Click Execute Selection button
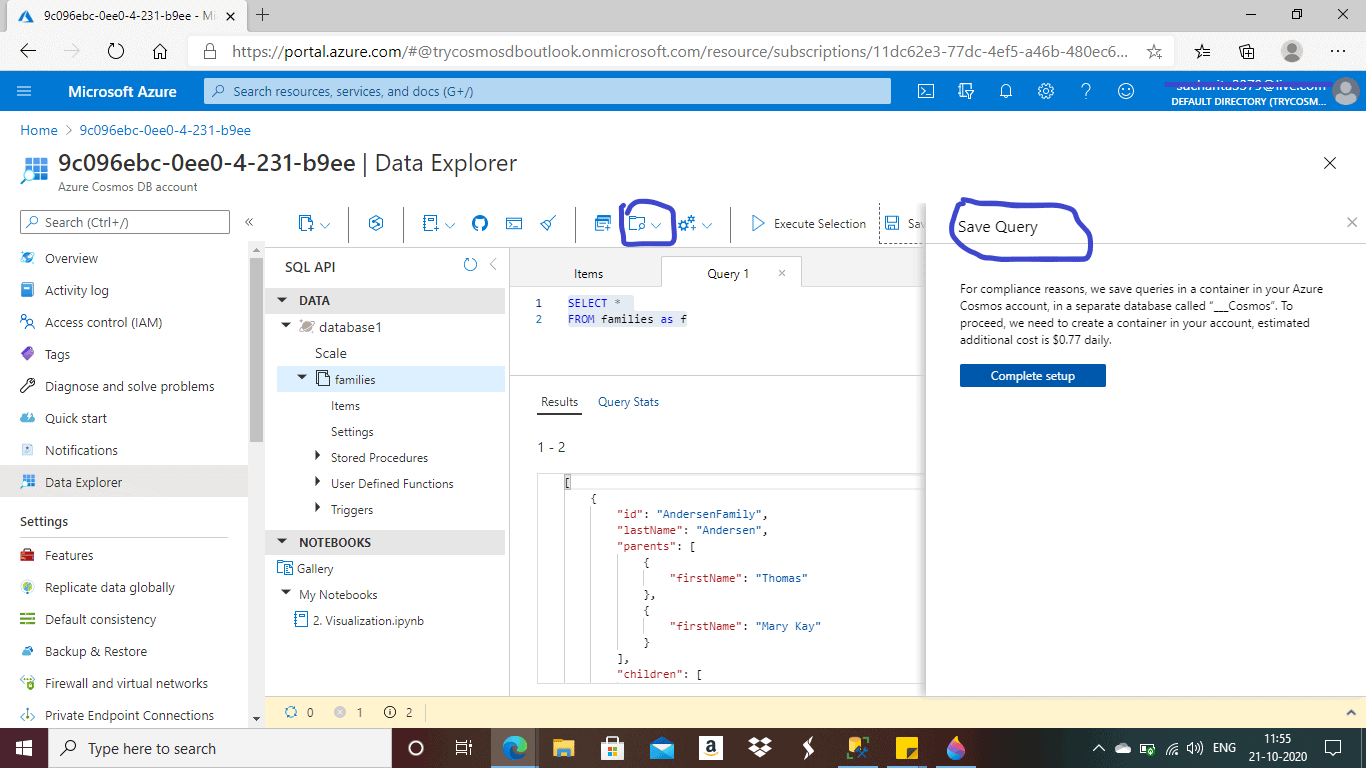1366x768 pixels. [808, 224]
